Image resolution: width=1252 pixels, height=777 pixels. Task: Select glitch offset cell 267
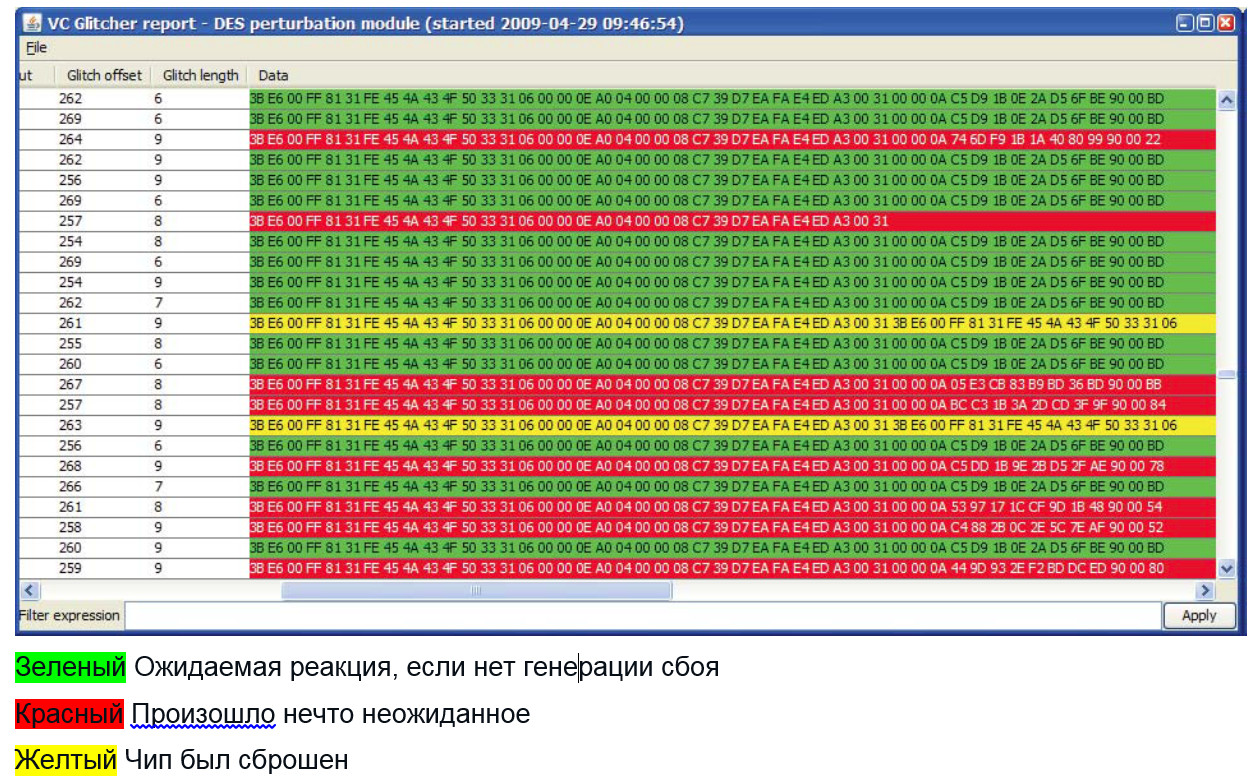71,384
